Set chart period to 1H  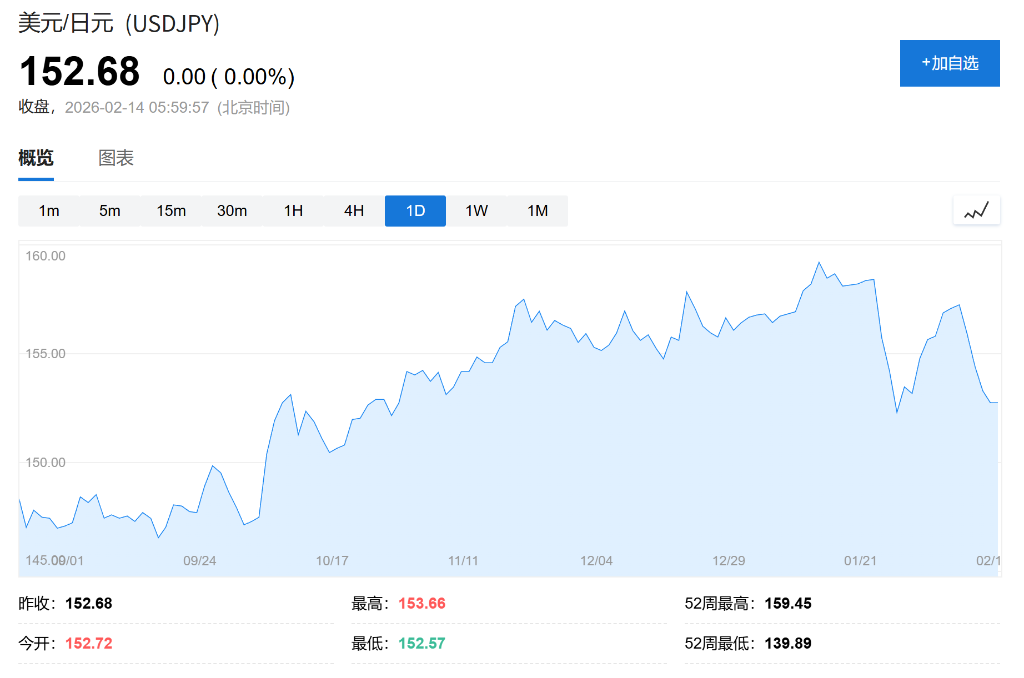pyautogui.click(x=293, y=211)
